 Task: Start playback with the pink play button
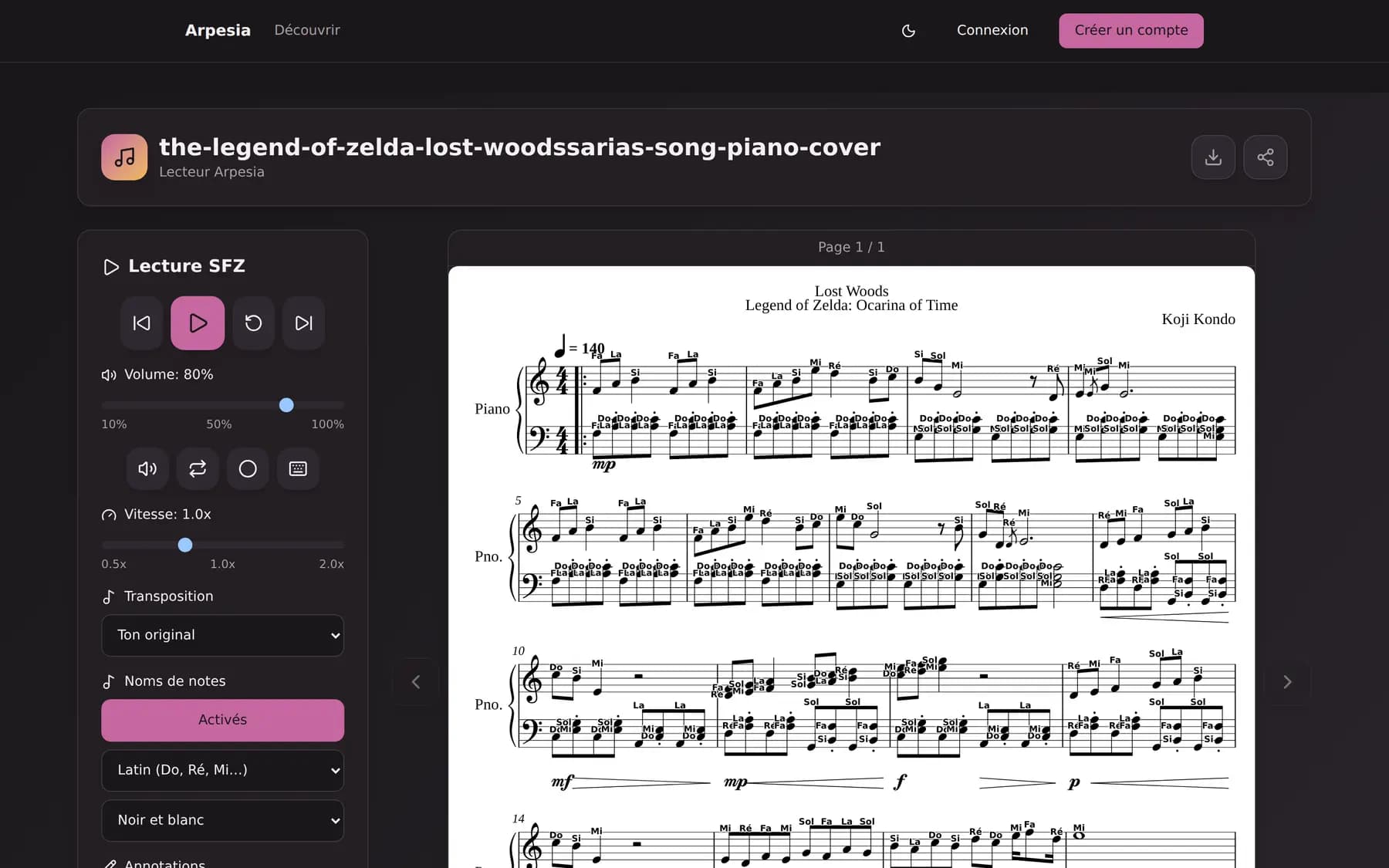coord(198,323)
